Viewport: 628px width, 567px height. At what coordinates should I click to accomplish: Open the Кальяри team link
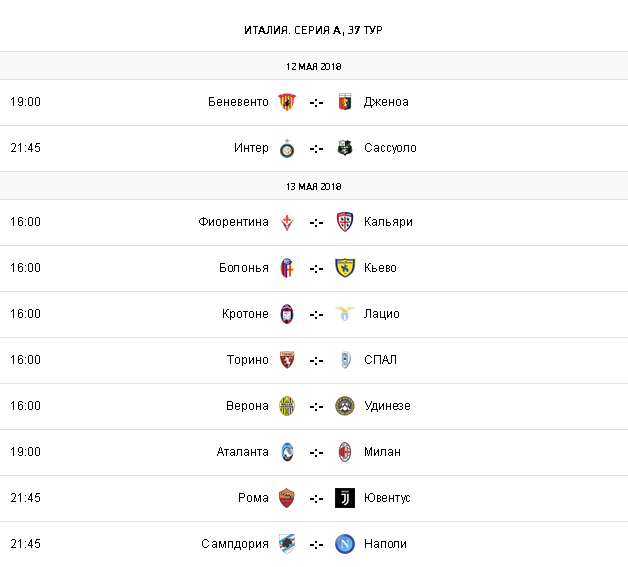tap(388, 222)
